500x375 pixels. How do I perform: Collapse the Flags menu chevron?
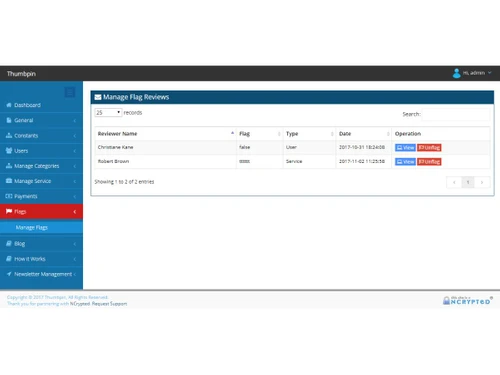[75, 212]
